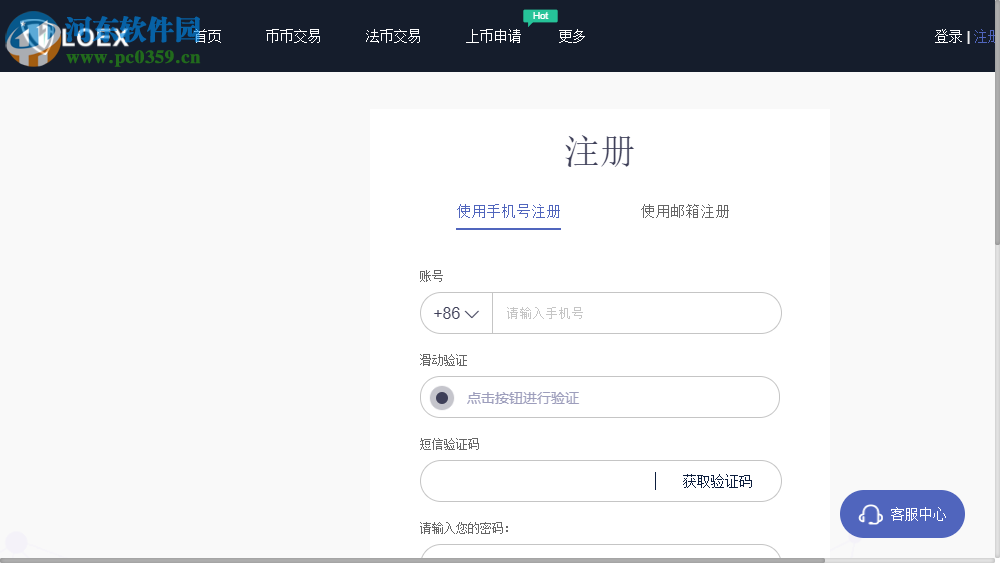Click the slide verification circle button
This screenshot has height=563, width=1000.
[441, 398]
